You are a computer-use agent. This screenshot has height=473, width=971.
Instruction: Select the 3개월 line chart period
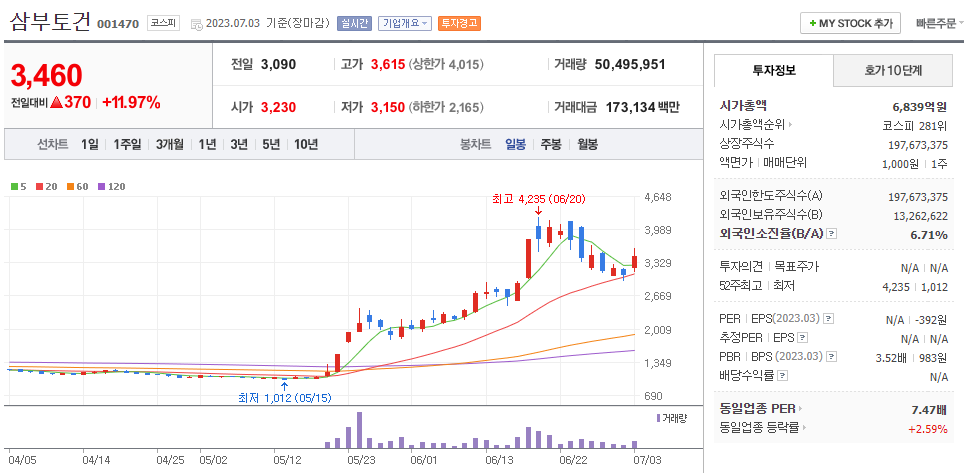tap(170, 144)
